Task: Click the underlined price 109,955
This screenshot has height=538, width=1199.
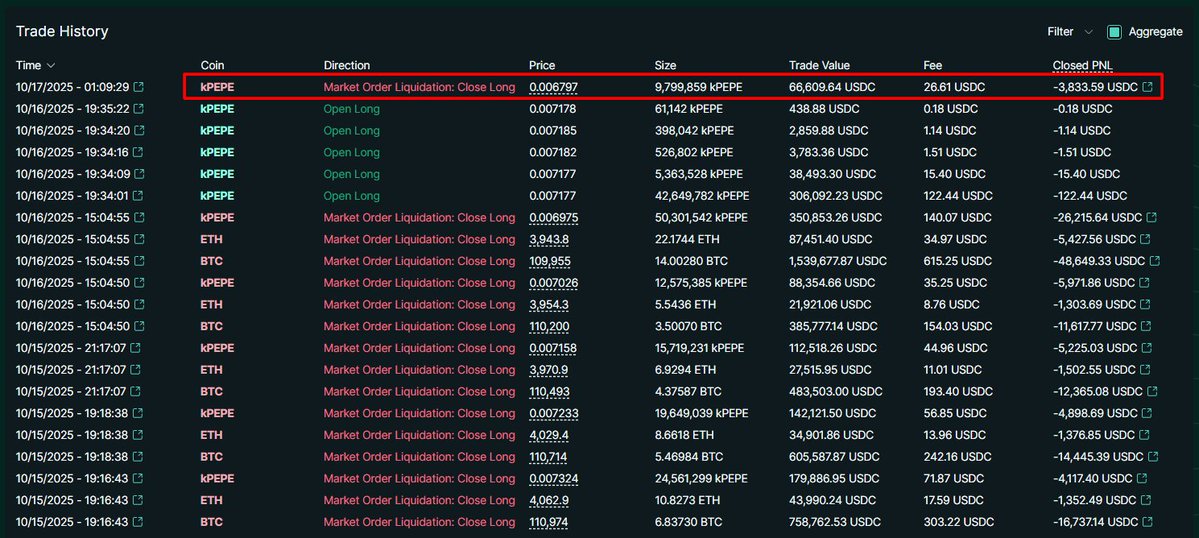Action: pos(550,261)
